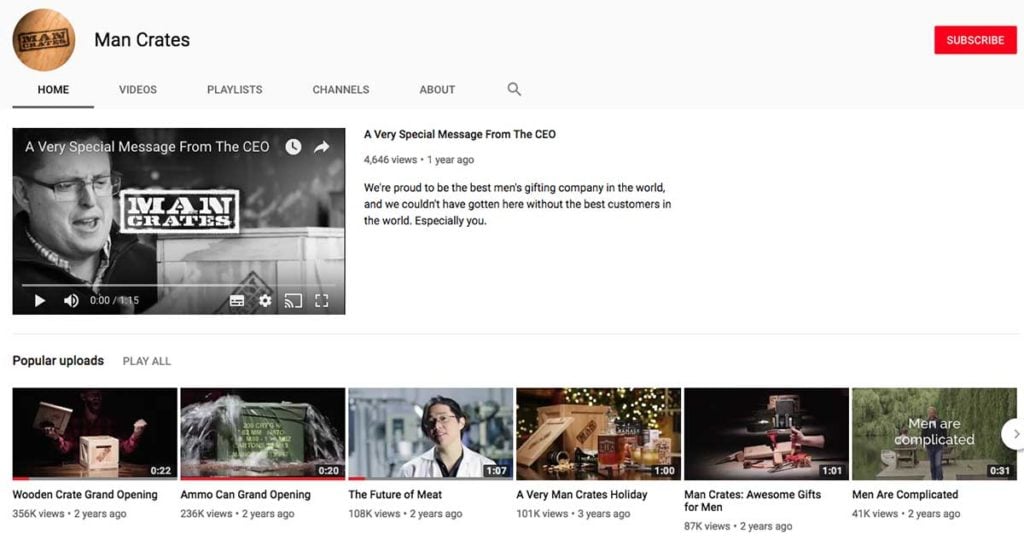The height and width of the screenshot is (540, 1024).
Task: Open Man Crates: Awesome Gifts thumbnail
Action: click(x=766, y=434)
